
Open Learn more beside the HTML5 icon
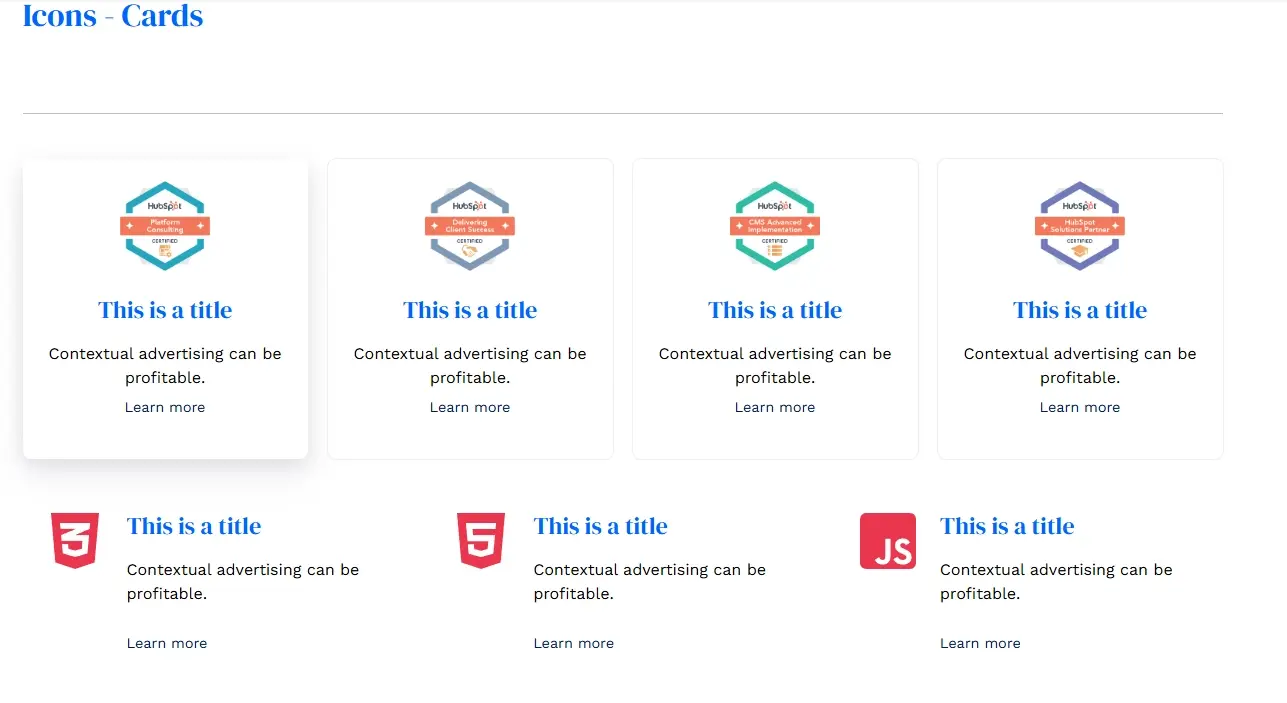tap(574, 643)
